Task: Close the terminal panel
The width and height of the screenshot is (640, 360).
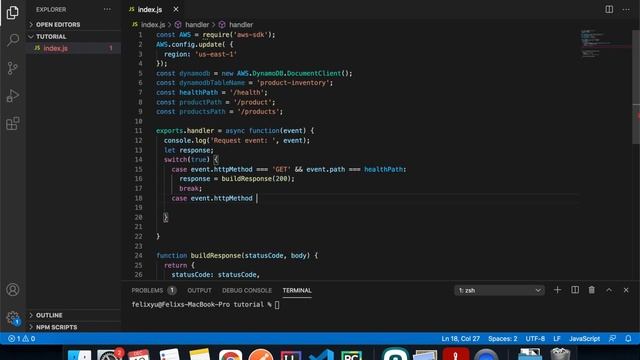Action: coord(626,290)
